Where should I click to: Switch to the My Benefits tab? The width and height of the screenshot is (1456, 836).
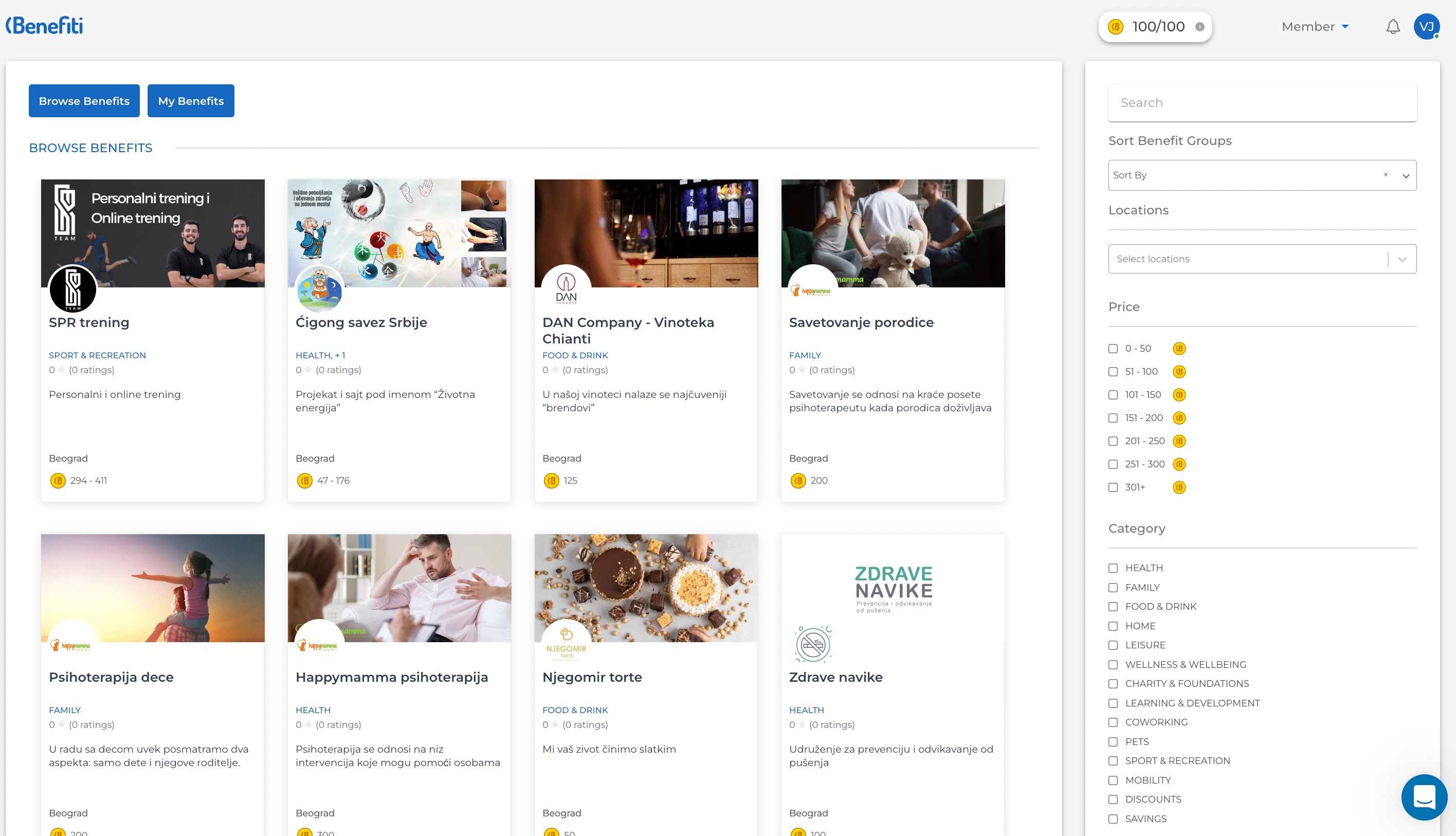[191, 101]
